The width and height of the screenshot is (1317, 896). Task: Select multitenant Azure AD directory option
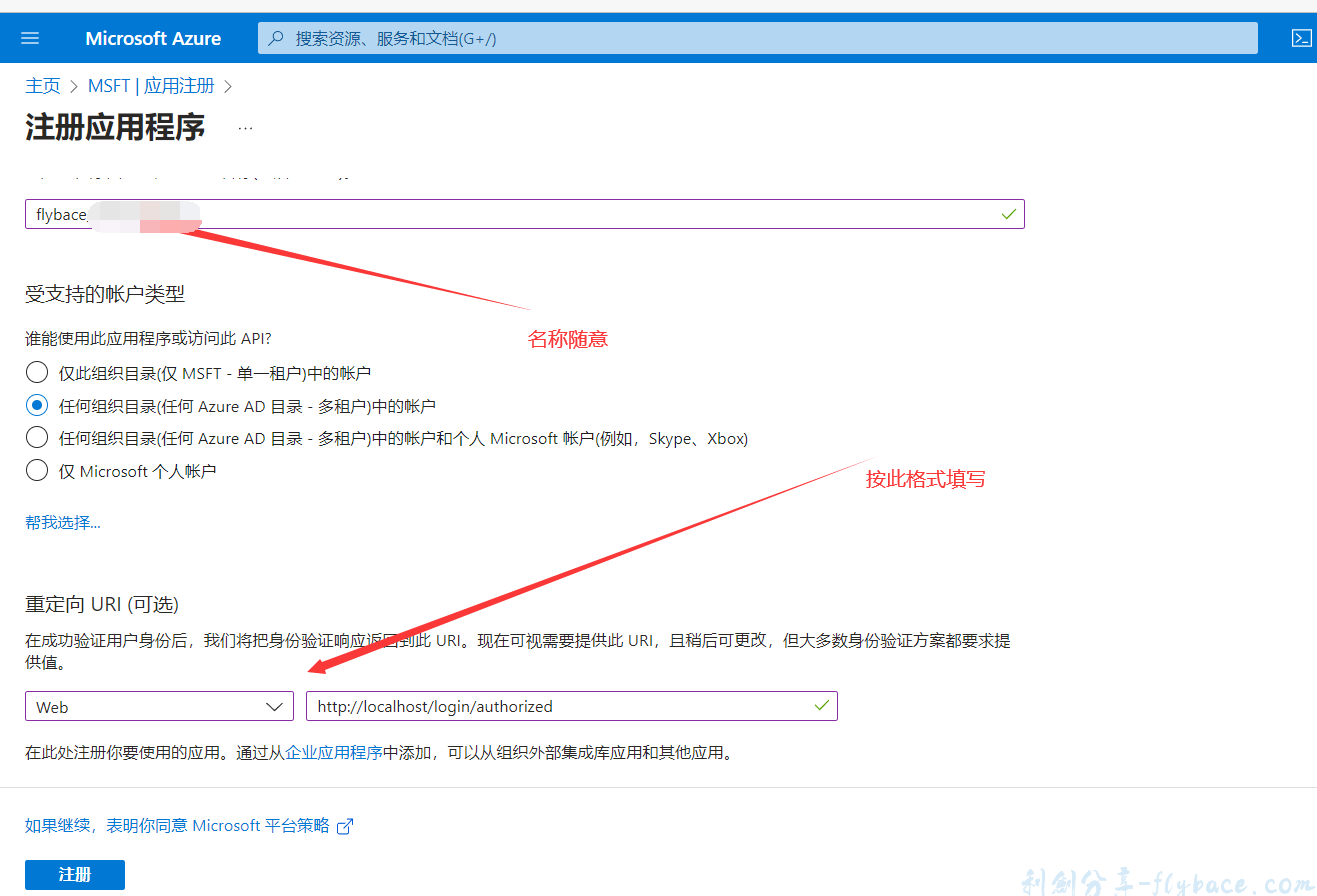coord(37,405)
